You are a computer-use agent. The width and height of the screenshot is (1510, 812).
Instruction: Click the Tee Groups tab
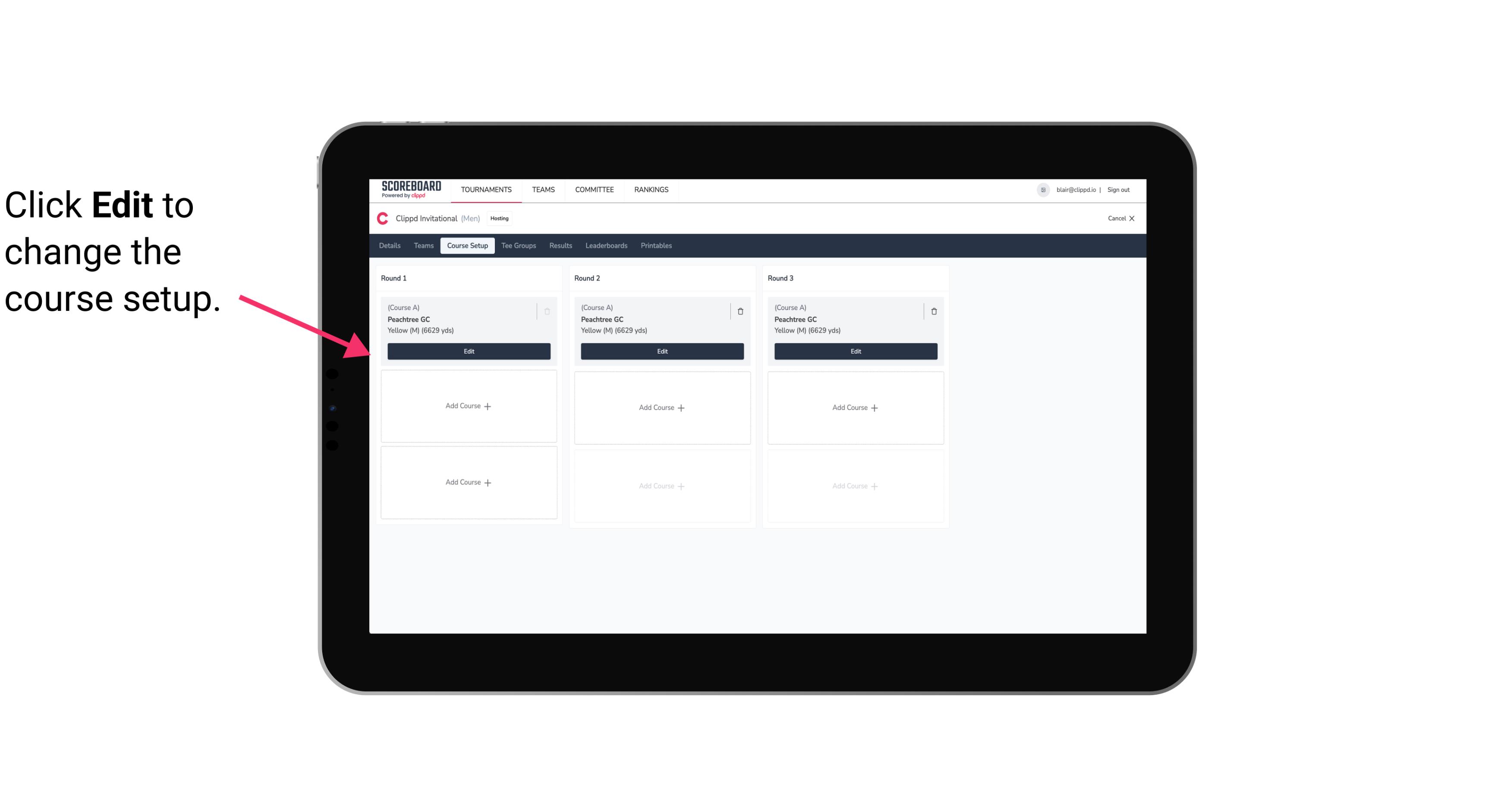(518, 245)
